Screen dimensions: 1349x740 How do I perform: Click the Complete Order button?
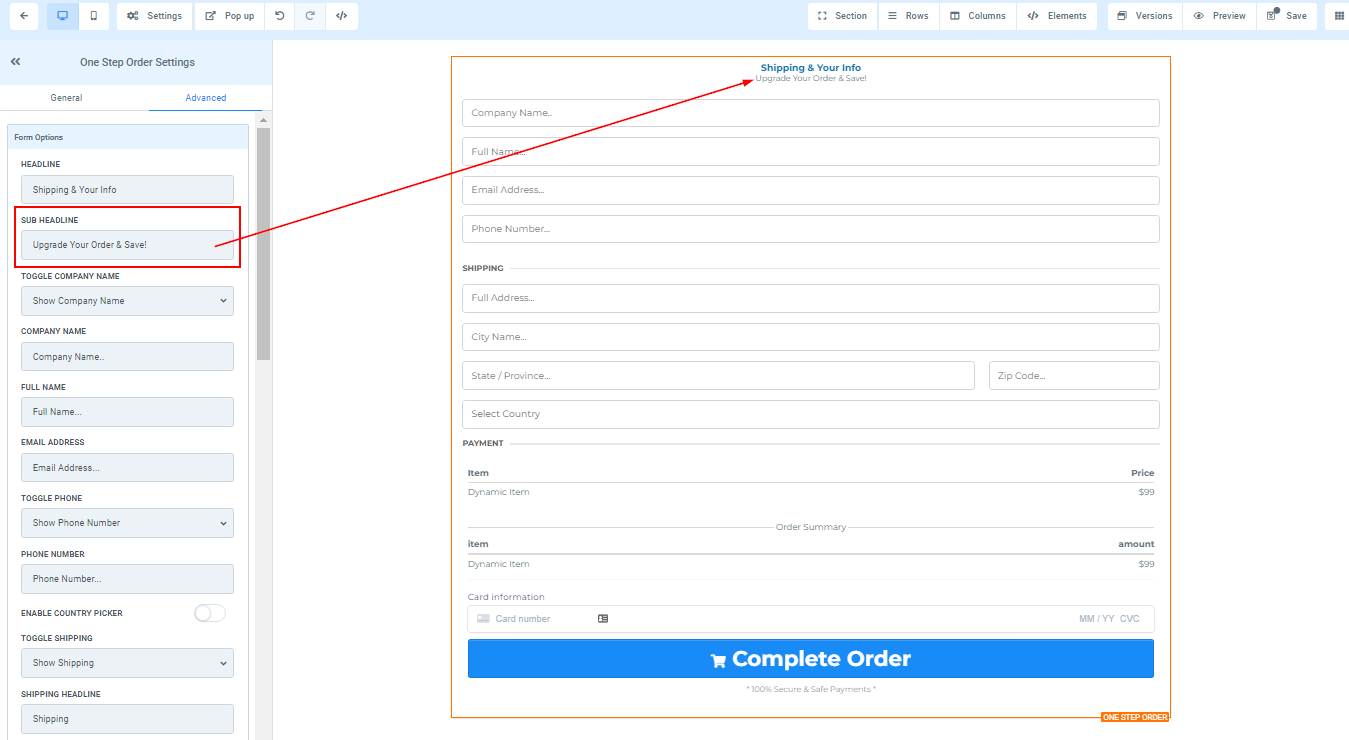811,659
